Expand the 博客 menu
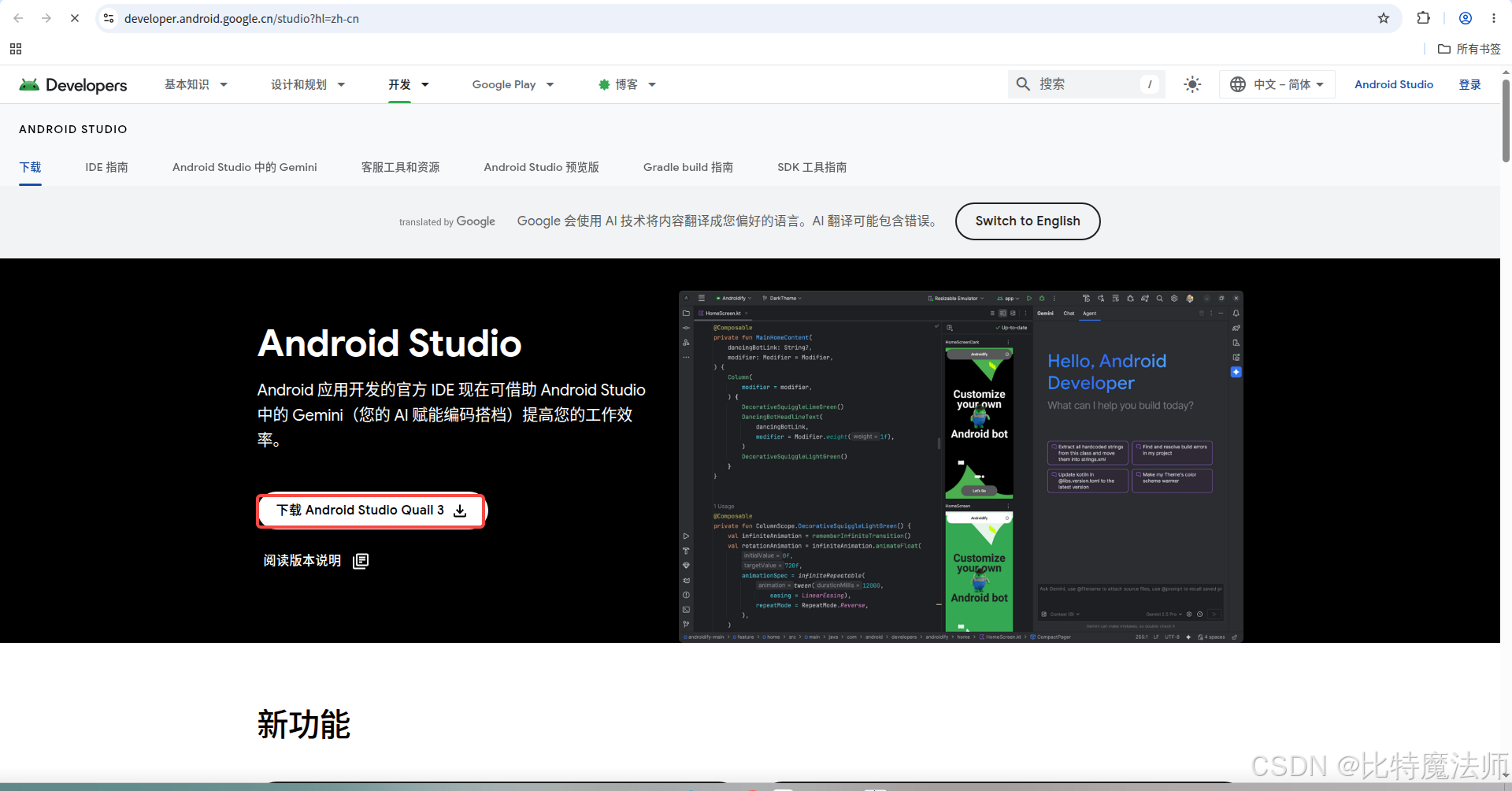The height and width of the screenshot is (791, 1512). point(627,84)
